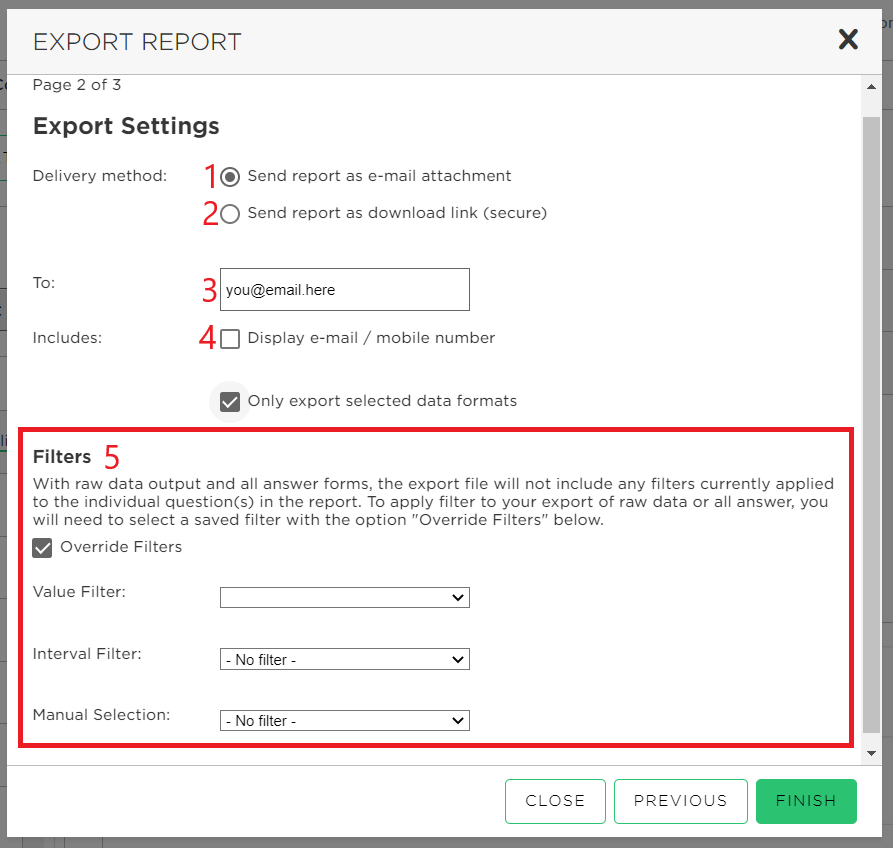Screen dimensions: 893x848
Task: Select Send report as e-mail attachment
Action: pyautogui.click(x=230, y=177)
